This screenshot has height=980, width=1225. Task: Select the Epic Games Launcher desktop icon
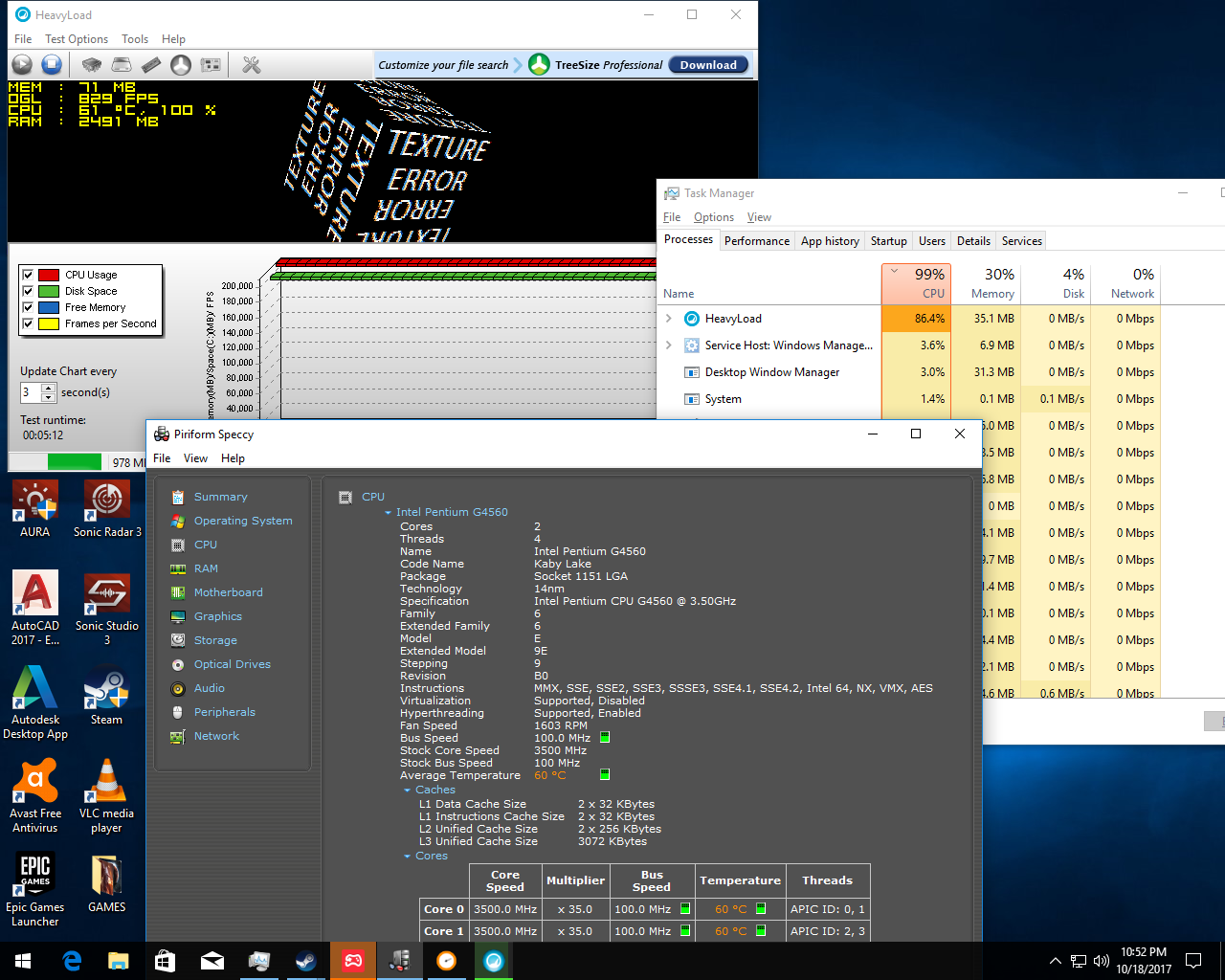[35, 890]
